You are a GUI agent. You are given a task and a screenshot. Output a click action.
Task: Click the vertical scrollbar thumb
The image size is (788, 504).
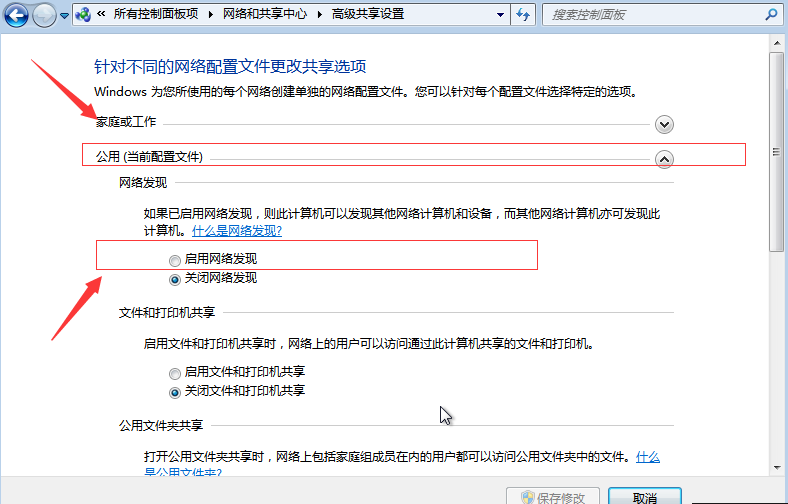coord(777,150)
